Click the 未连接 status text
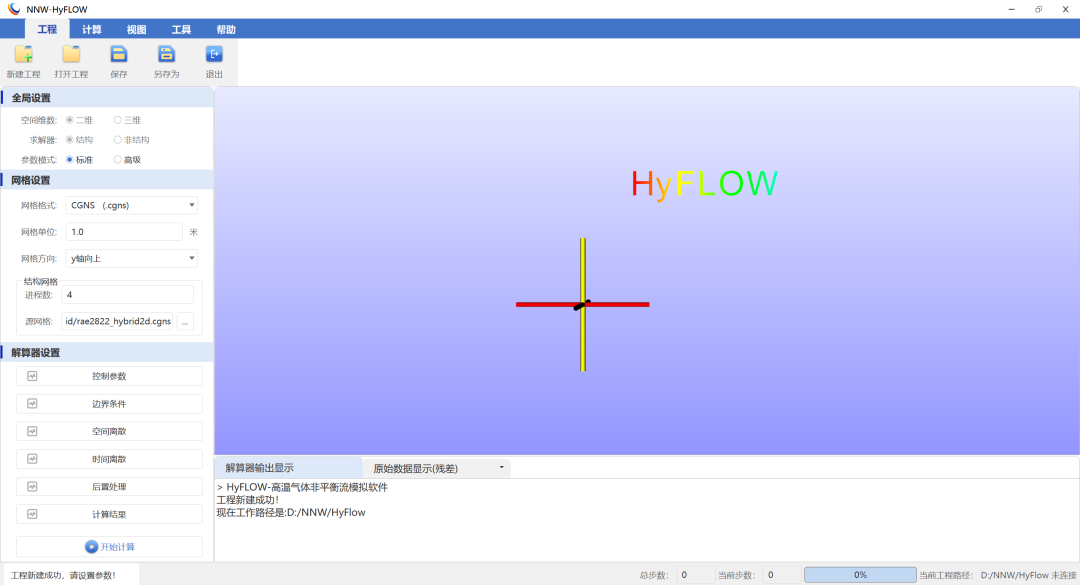This screenshot has width=1080, height=585. [x=1064, y=575]
